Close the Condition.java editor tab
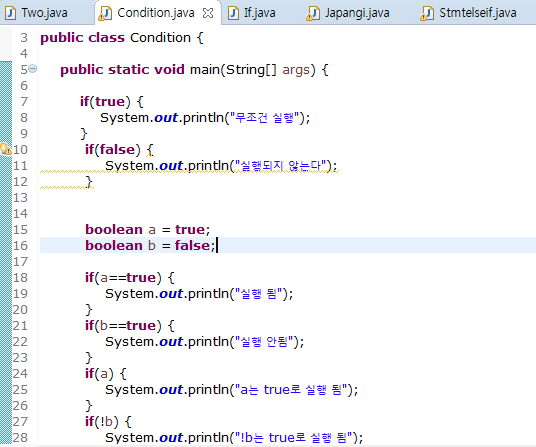The image size is (536, 447). coord(208,13)
